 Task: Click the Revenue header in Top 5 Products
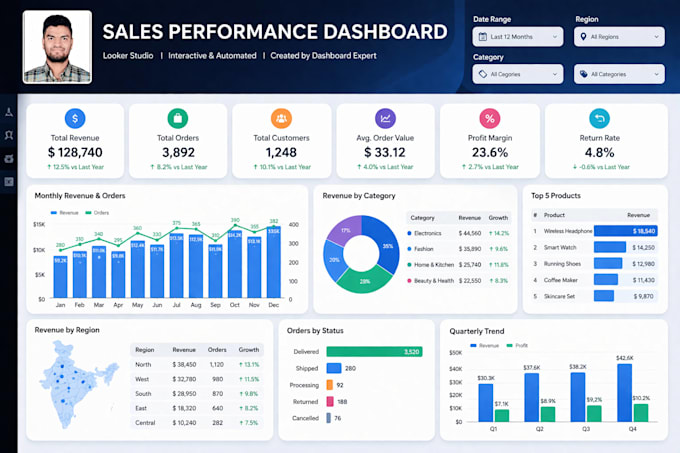click(638, 215)
